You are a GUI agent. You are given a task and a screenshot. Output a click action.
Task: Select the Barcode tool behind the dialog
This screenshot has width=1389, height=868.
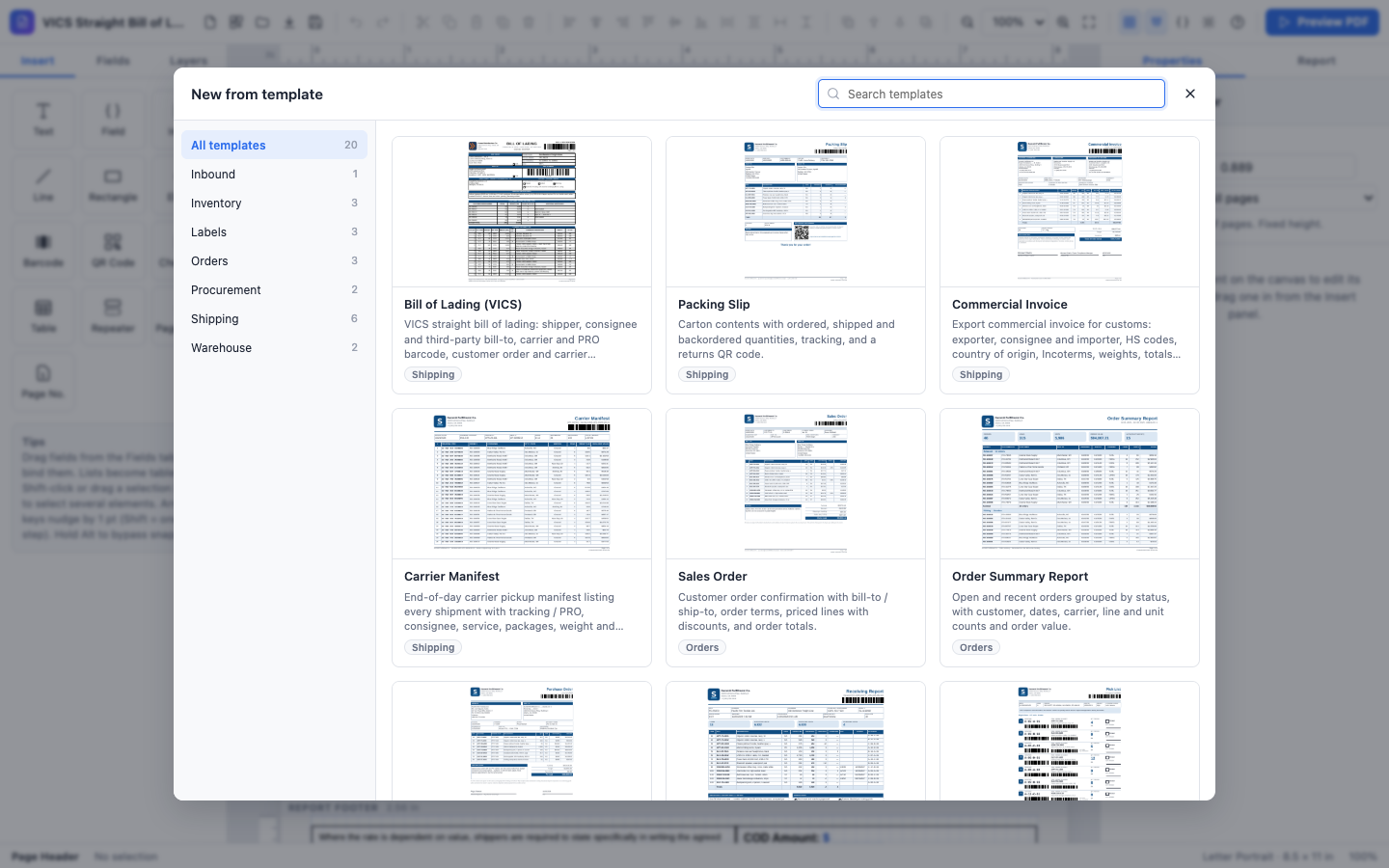coord(43,250)
